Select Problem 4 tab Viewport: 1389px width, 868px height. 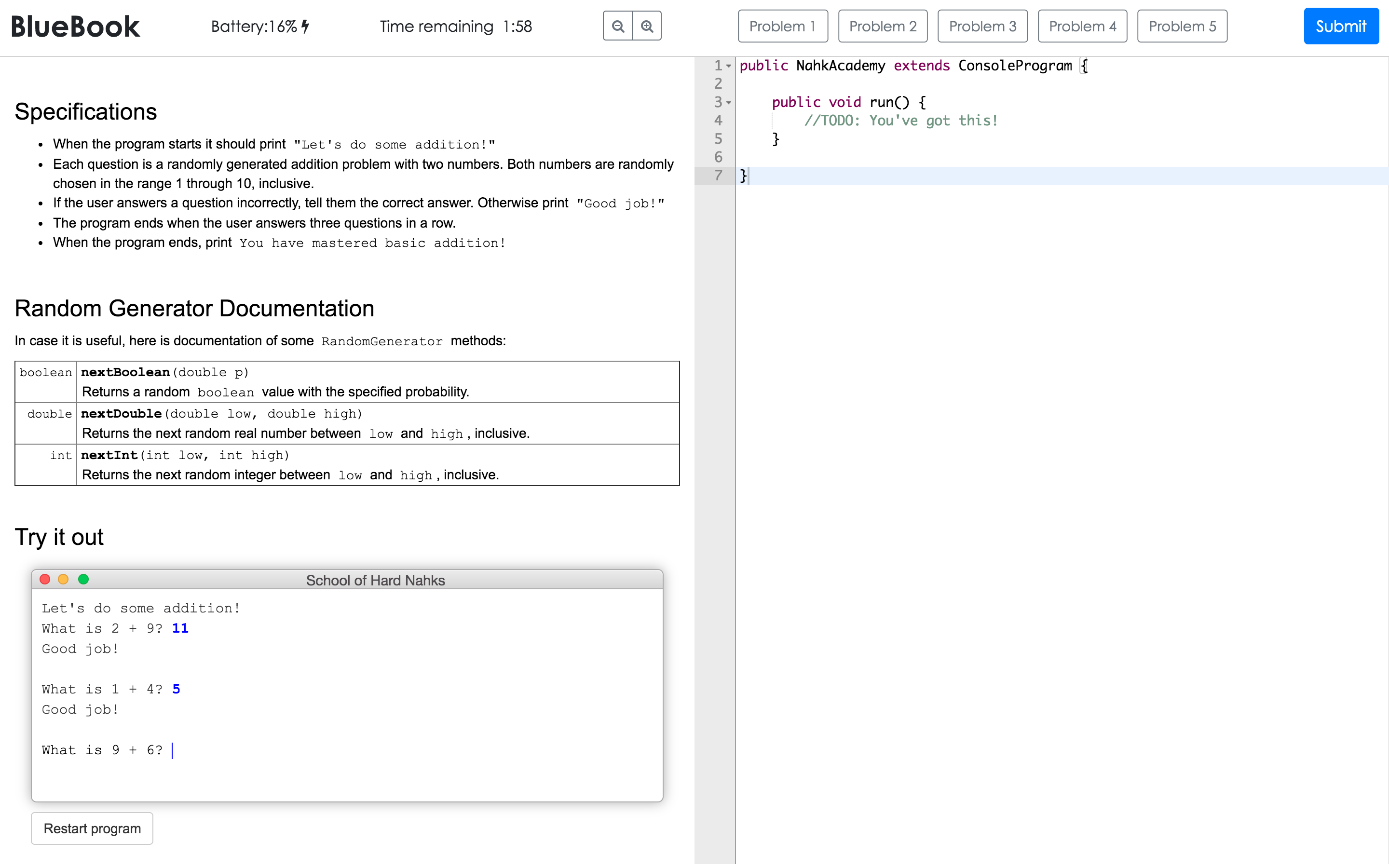click(x=1082, y=27)
